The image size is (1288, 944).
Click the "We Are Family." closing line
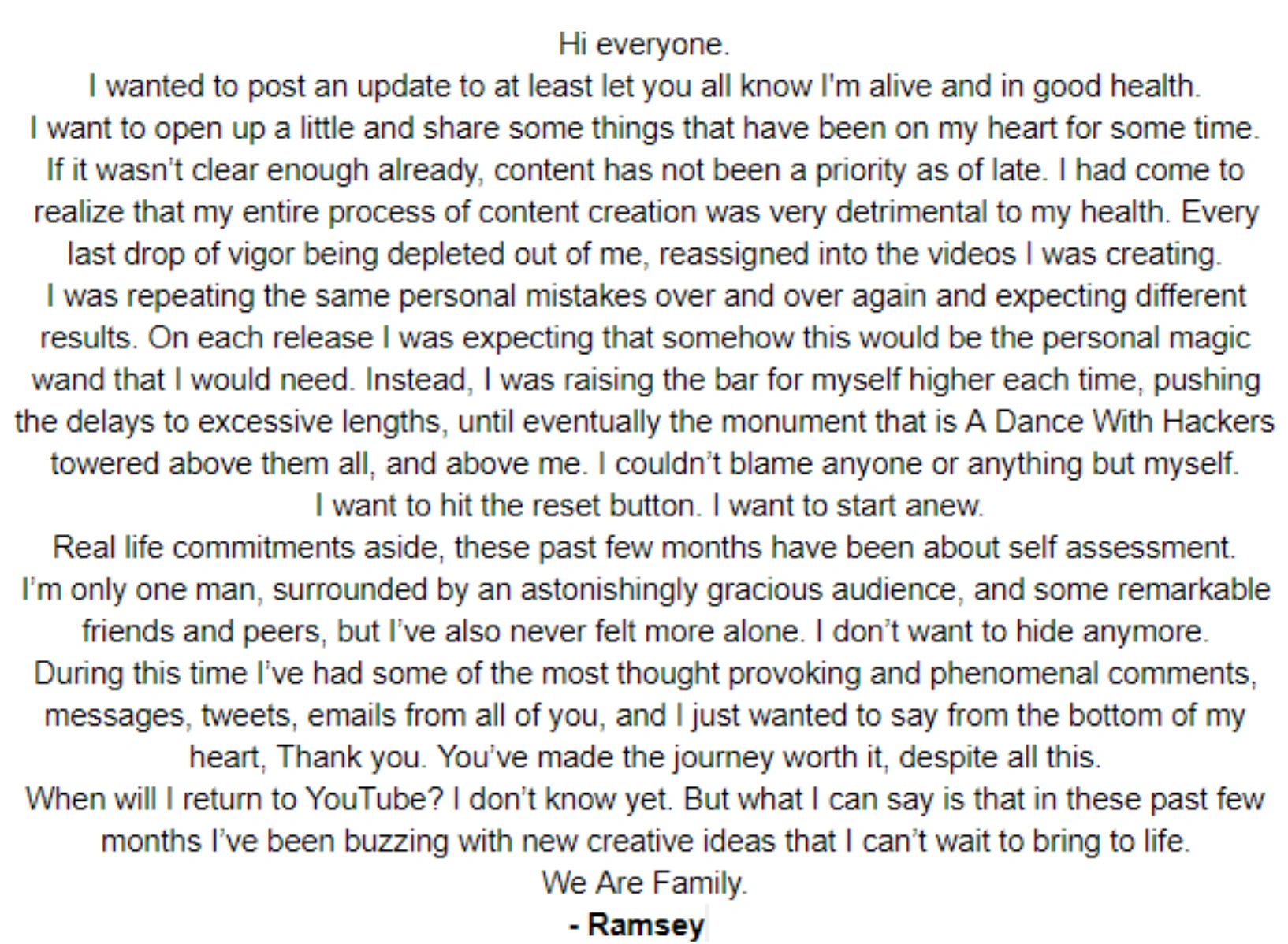pyautogui.click(x=643, y=883)
